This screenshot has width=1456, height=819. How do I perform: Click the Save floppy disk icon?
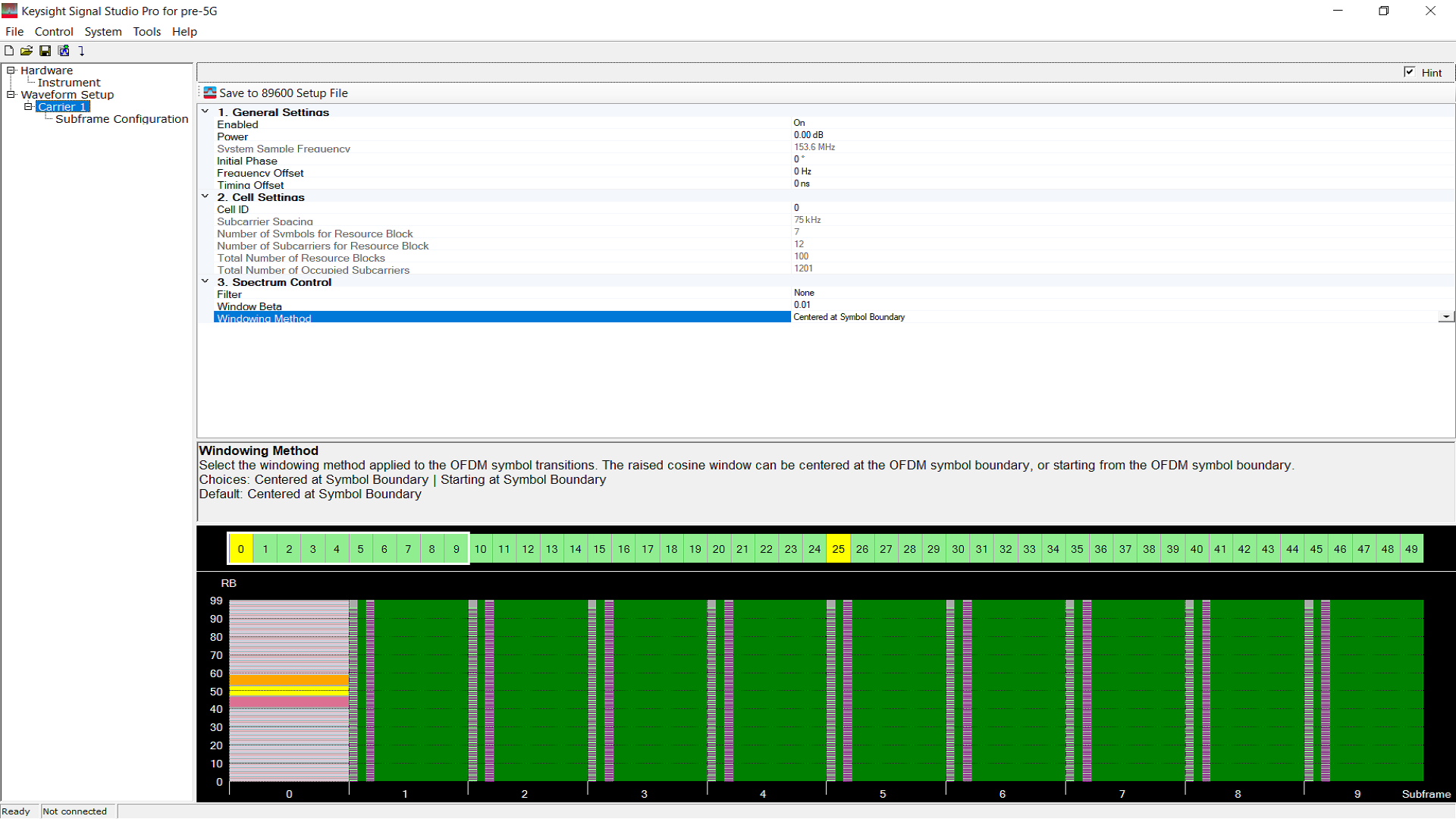[x=45, y=51]
